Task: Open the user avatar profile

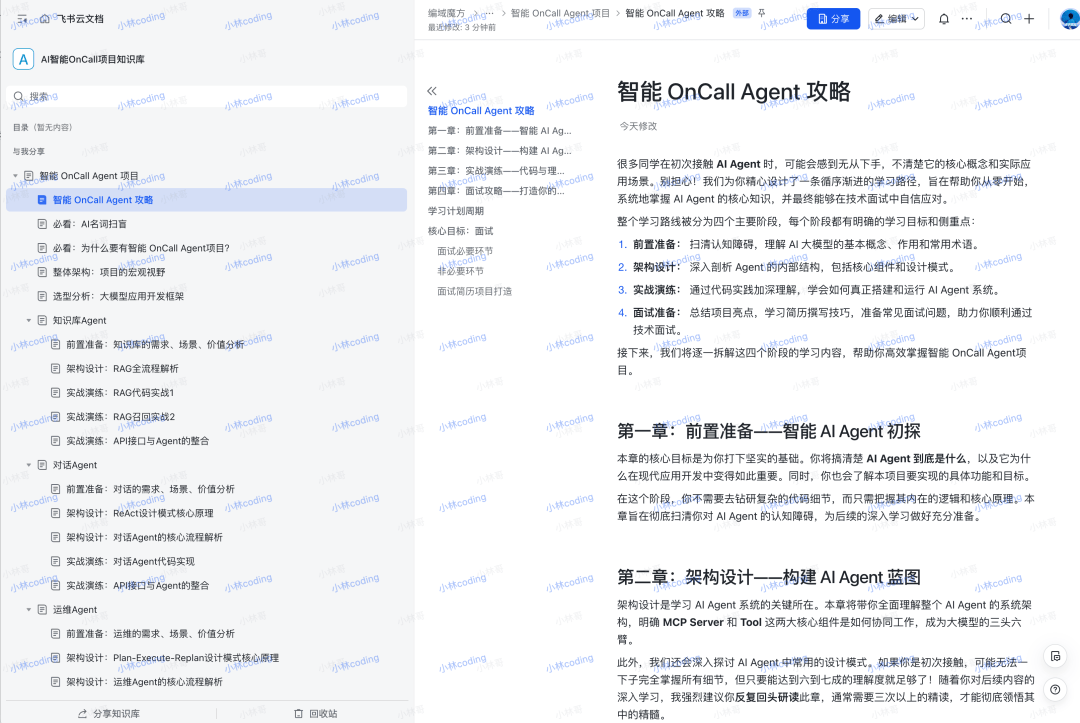Action: pyautogui.click(x=1068, y=19)
